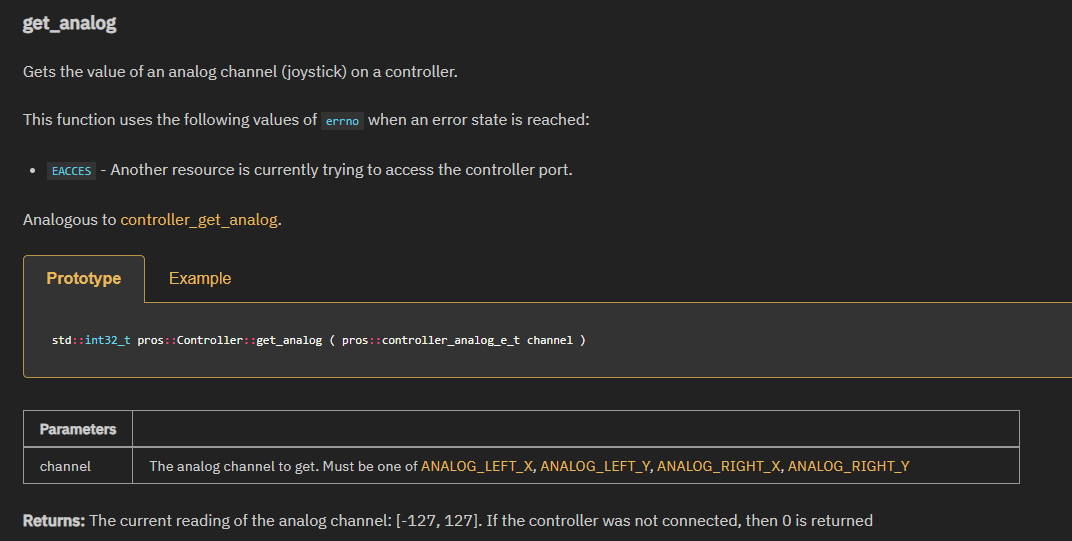The height and width of the screenshot is (541, 1072).
Task: Open the ANALOG_LEFT_Y reference link
Action: 595,466
